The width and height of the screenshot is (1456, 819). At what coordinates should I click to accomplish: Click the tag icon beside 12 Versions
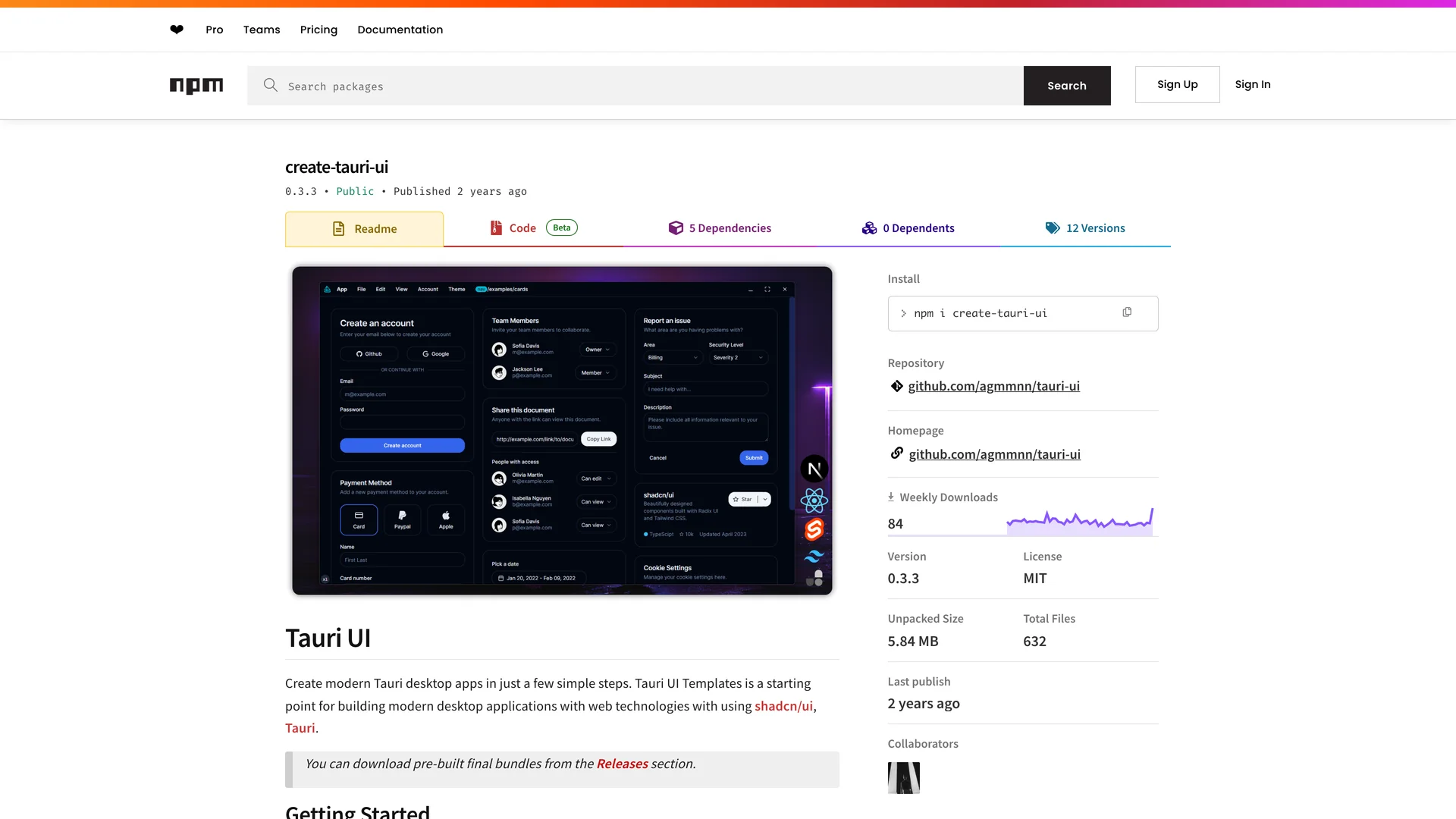pos(1052,227)
